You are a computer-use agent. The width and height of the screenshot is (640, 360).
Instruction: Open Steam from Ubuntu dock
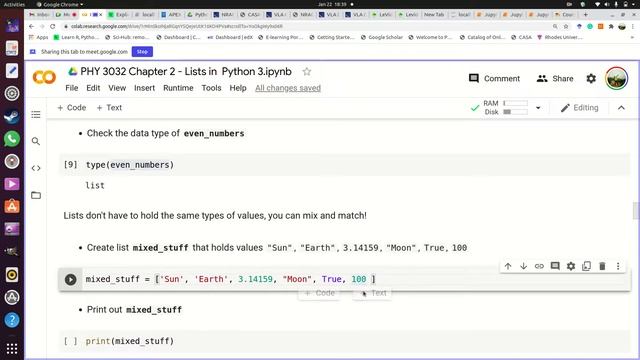[x=12, y=116]
